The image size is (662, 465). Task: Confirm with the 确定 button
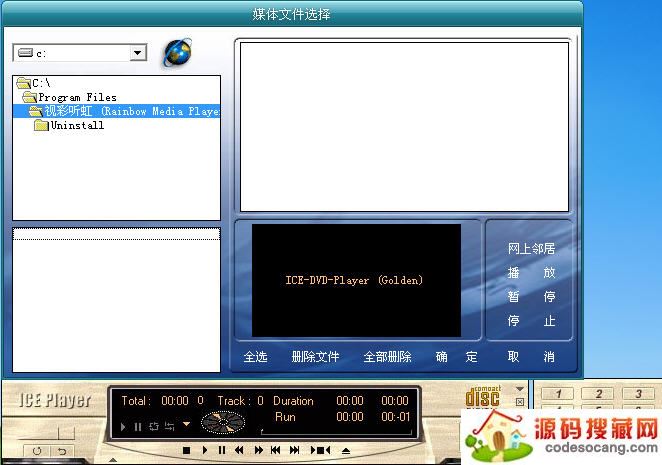(x=456, y=357)
